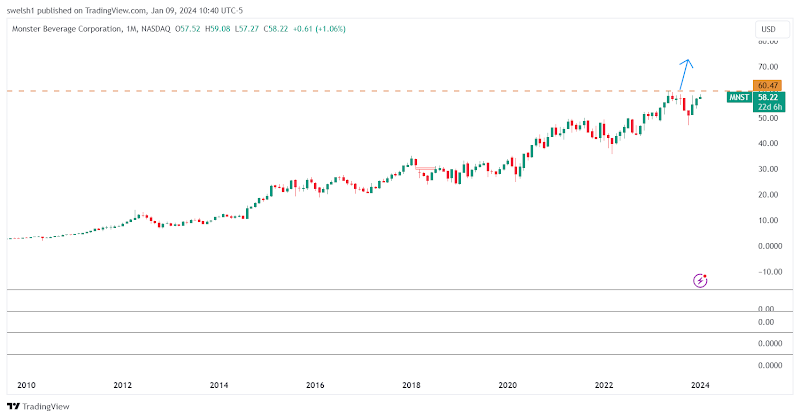Click the 22d 6h countdown label
Screen dimensions: 800x418
769,107
